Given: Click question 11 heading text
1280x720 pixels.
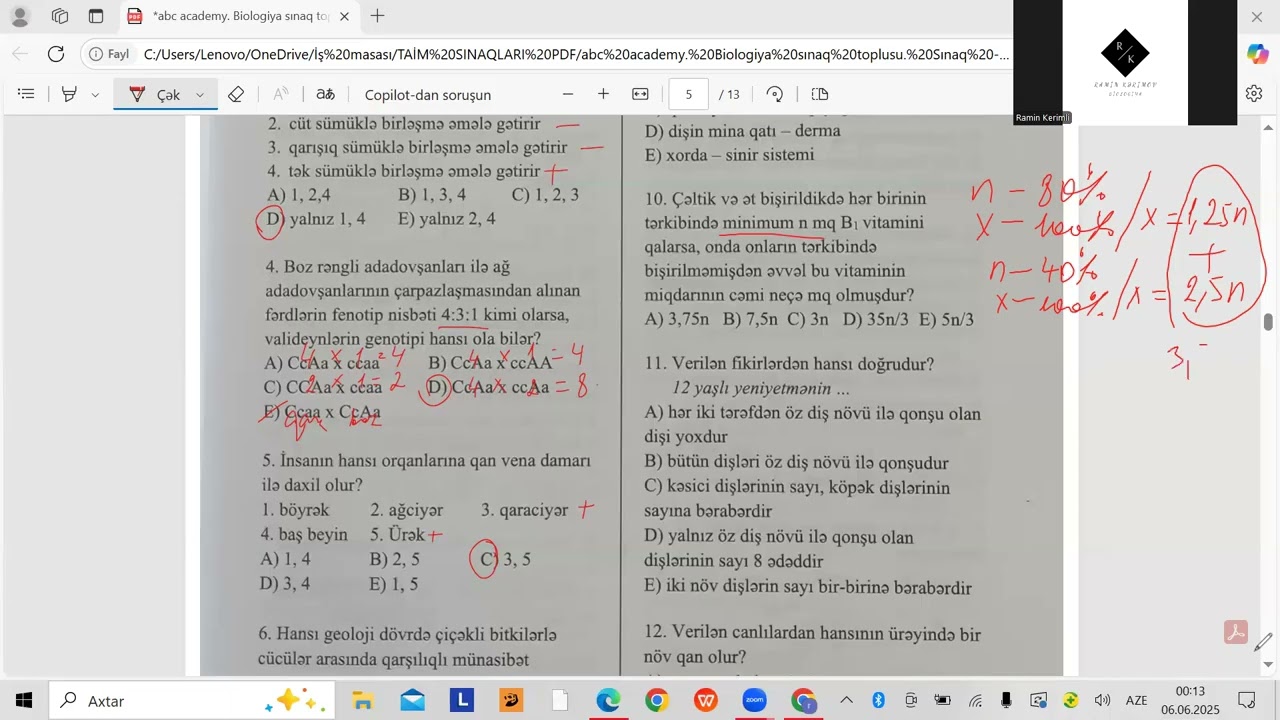Looking at the screenshot, I should tap(789, 364).
